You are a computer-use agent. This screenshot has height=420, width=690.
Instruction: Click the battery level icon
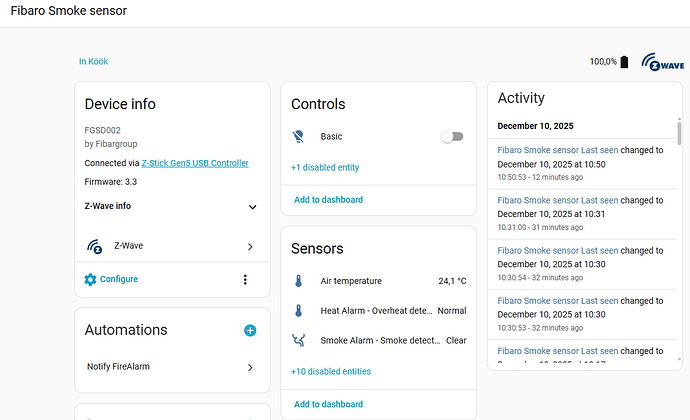(624, 62)
